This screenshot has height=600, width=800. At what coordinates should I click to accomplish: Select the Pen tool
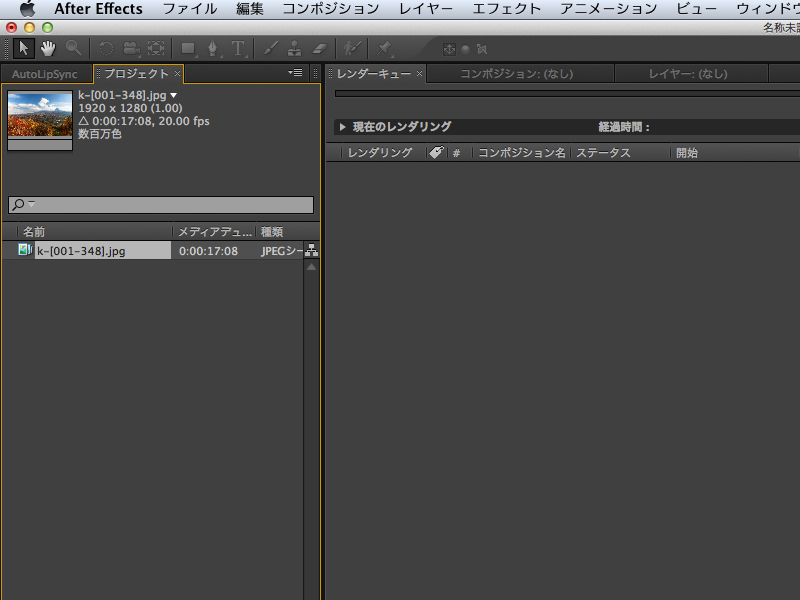pyautogui.click(x=213, y=48)
